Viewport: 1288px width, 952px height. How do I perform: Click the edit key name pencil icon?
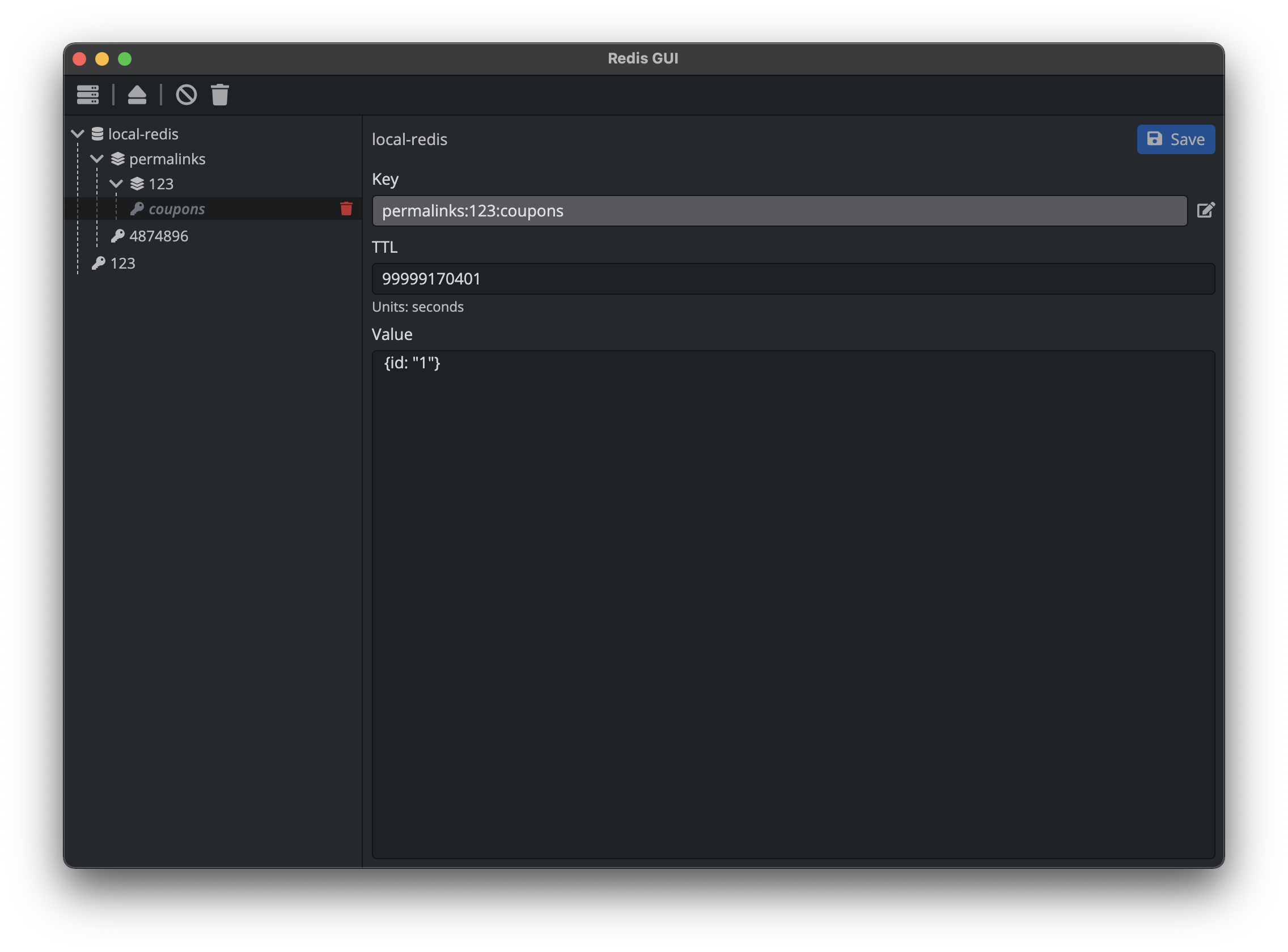pos(1206,210)
